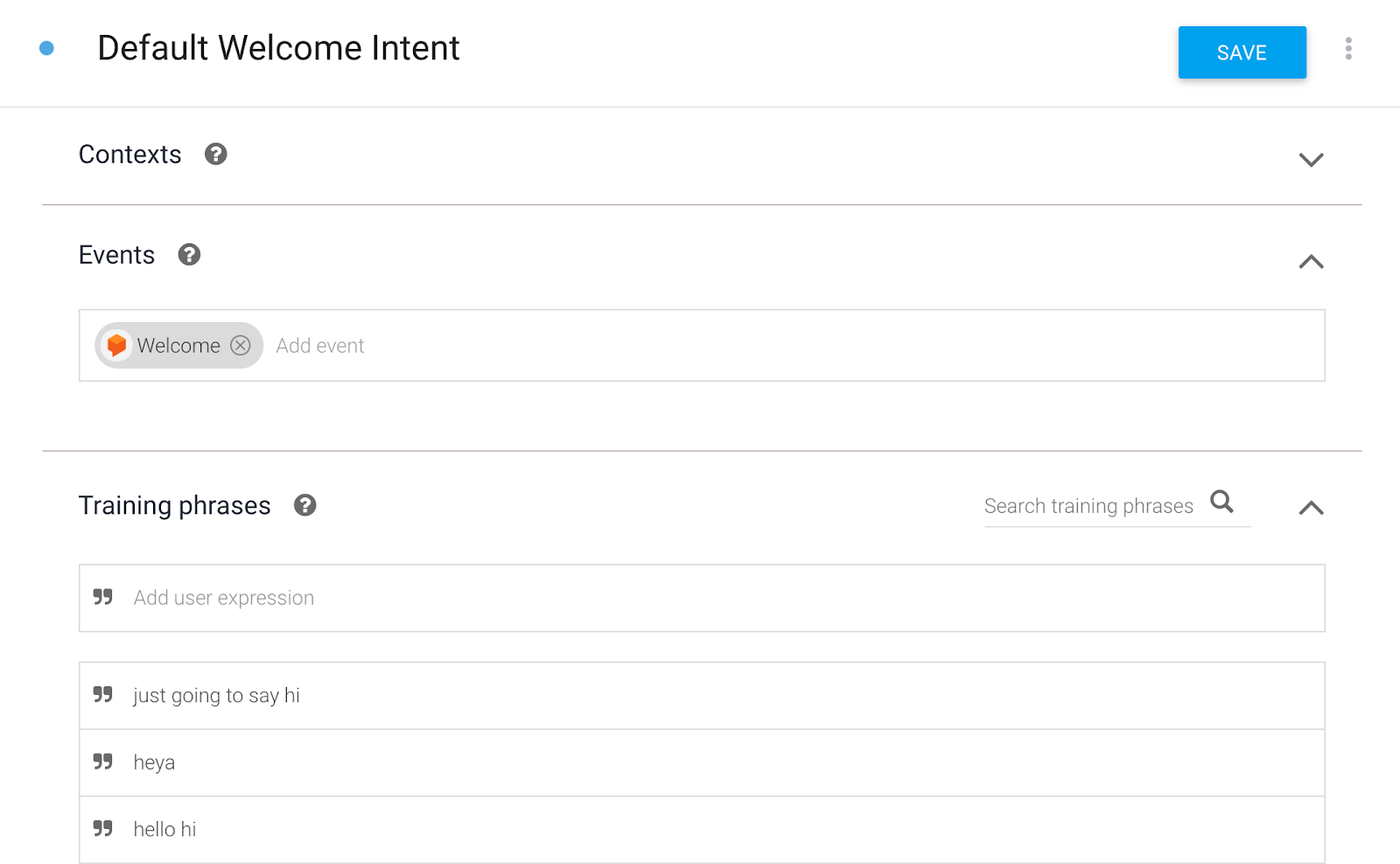Open the three-dot more options menu
The width and height of the screenshot is (1400, 864).
coord(1348,49)
